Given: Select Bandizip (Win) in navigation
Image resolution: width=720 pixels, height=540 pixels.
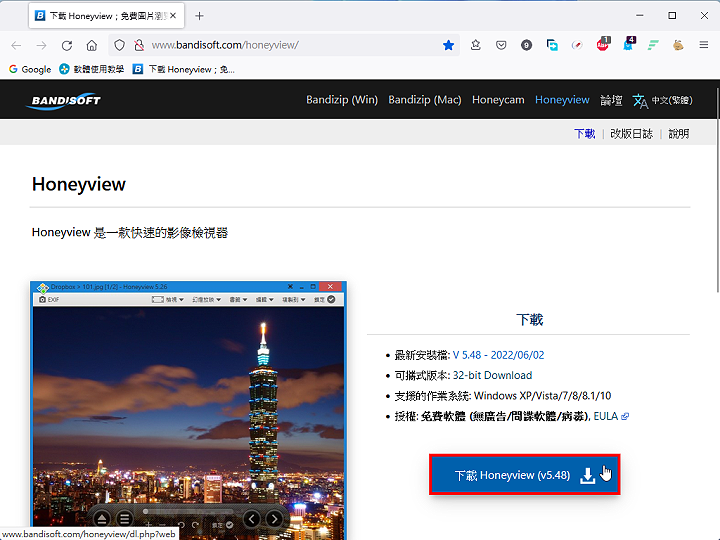Looking at the screenshot, I should [342, 100].
